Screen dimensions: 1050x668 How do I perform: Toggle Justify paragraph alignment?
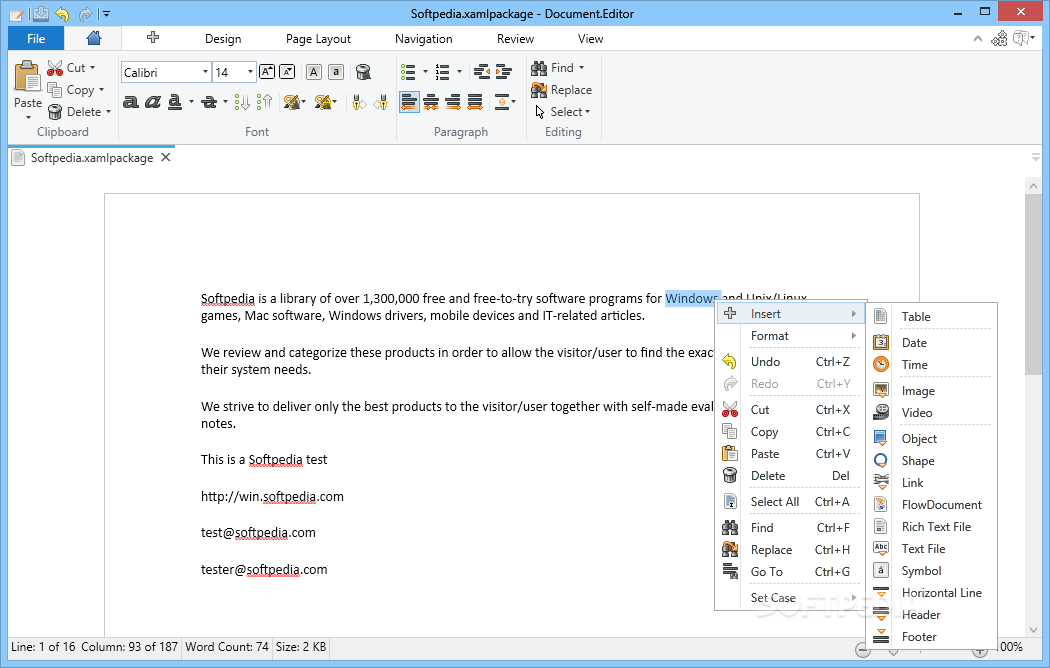[475, 102]
